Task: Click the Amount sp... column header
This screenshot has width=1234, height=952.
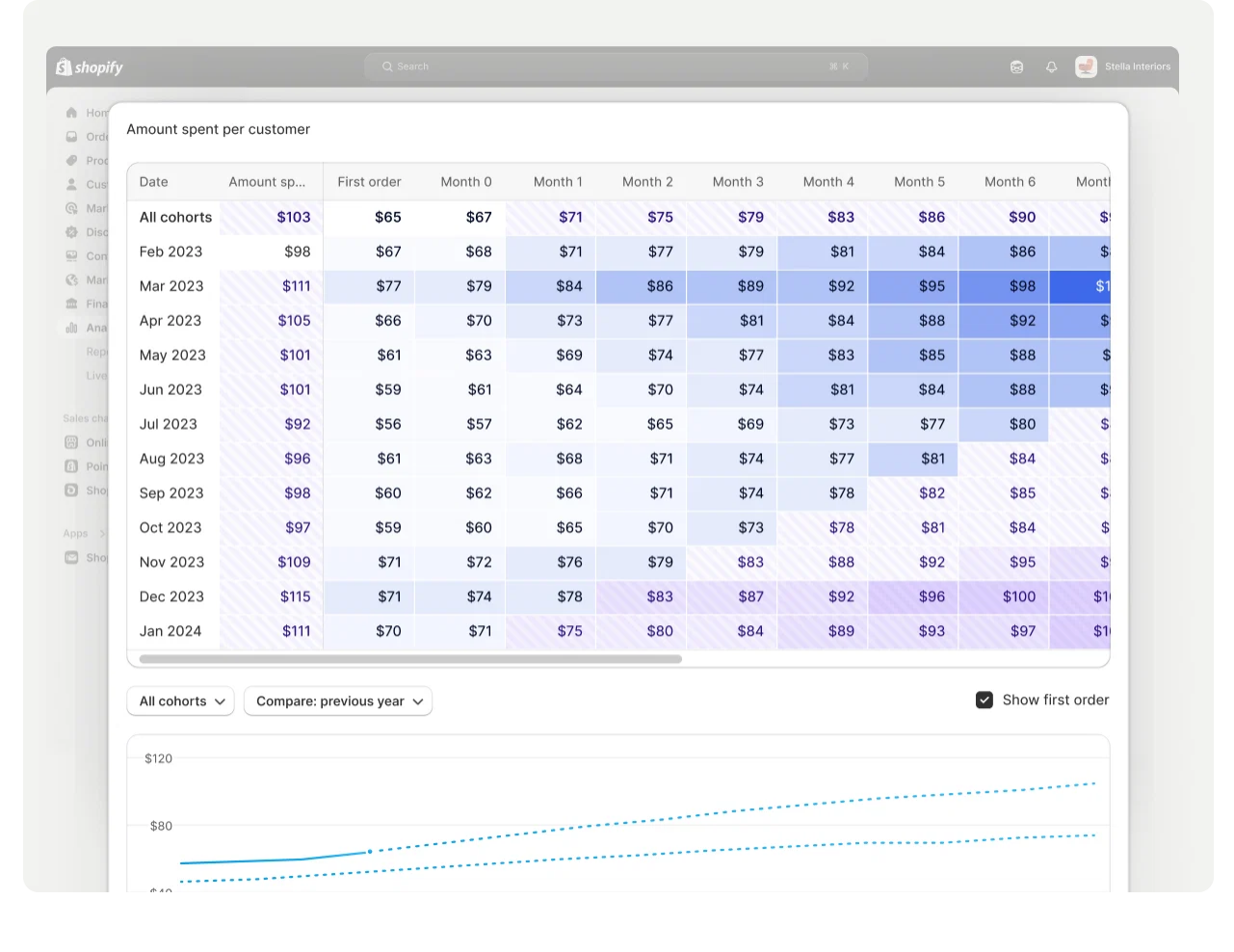Action: 267,181
